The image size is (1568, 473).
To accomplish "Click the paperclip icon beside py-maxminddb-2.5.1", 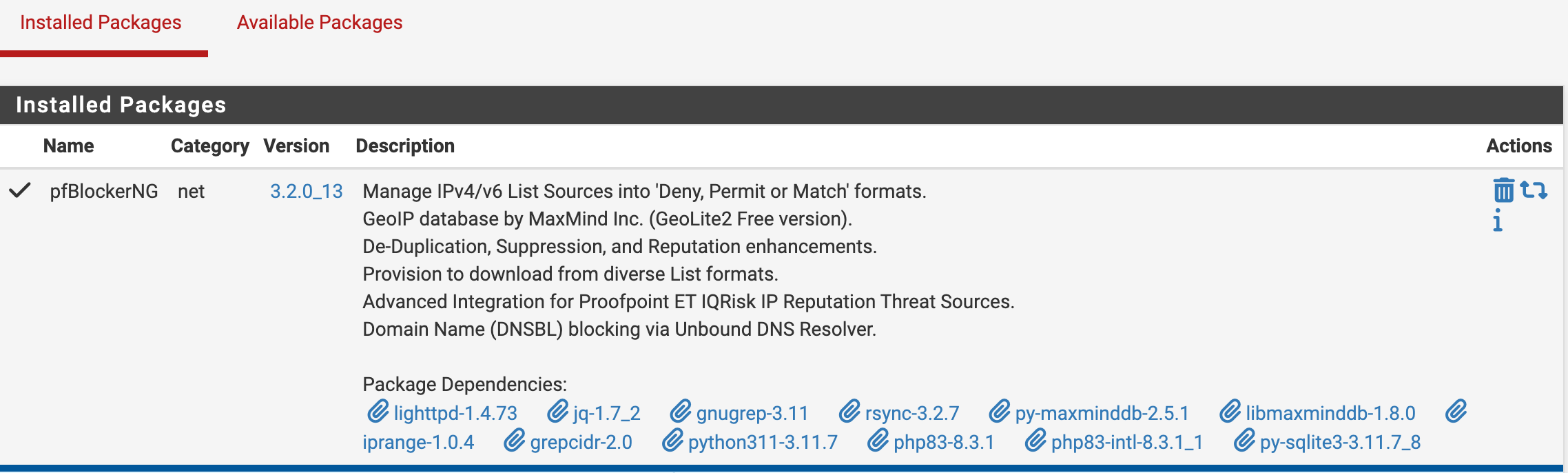I will click(999, 412).
